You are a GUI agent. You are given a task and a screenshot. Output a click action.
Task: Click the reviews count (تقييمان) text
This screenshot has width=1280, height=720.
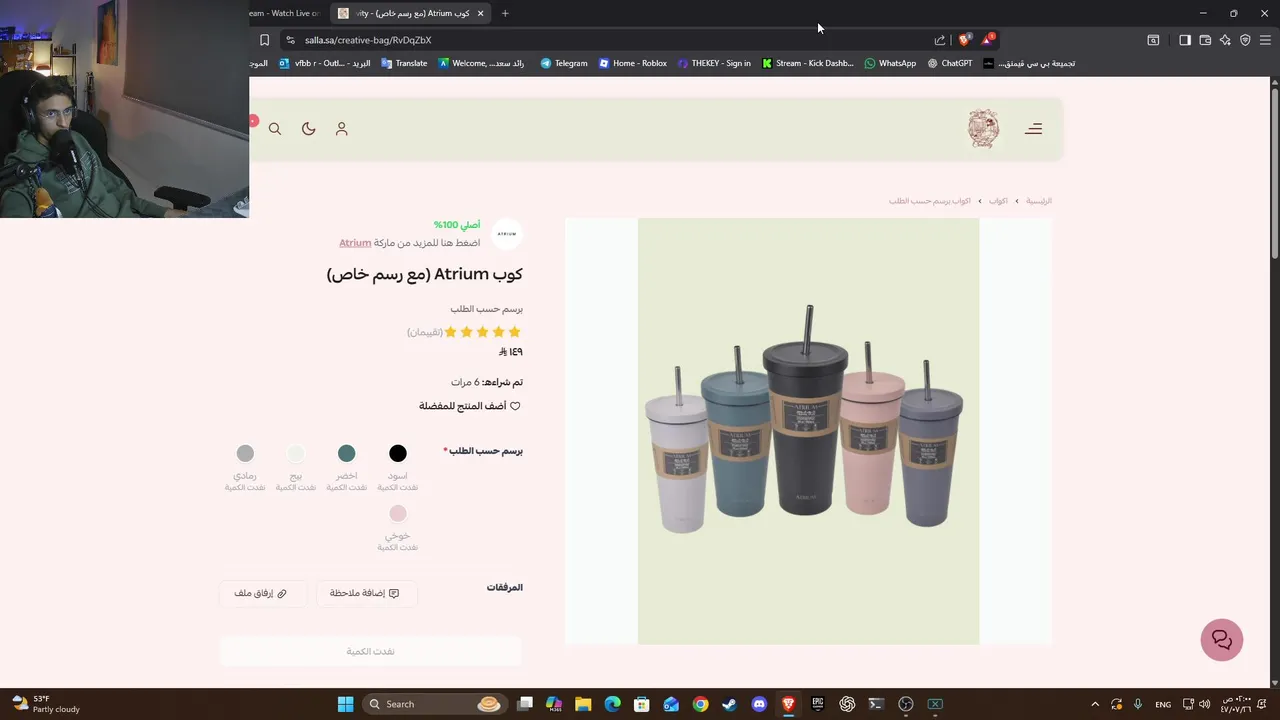[425, 332]
